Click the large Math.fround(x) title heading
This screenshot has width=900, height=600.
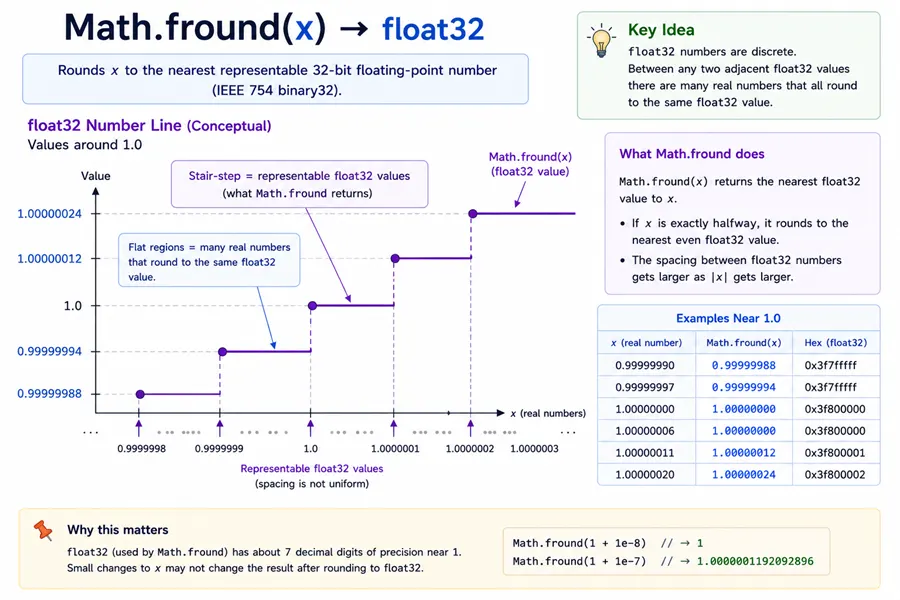point(195,28)
